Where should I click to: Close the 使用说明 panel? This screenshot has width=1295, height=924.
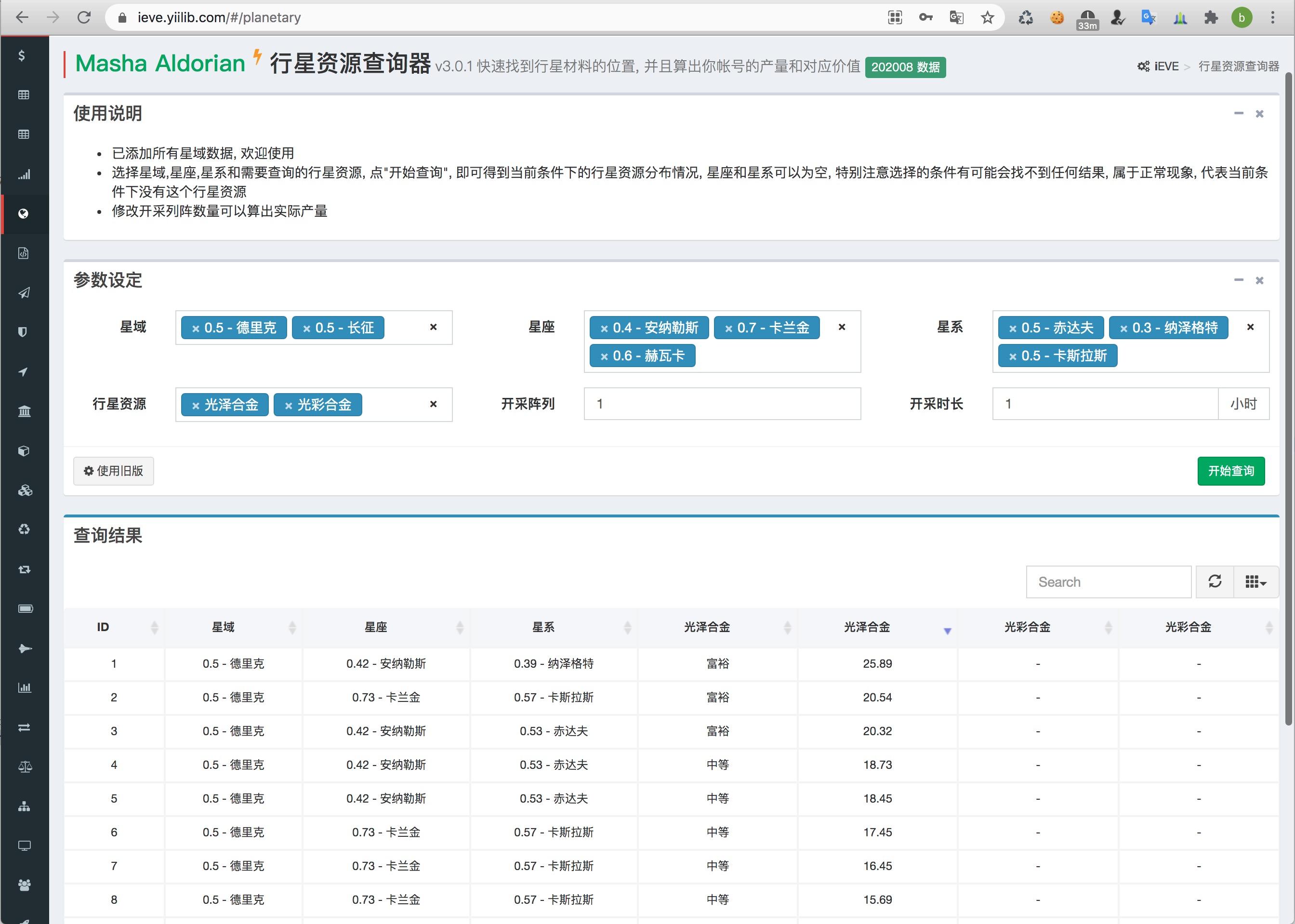coord(1259,114)
